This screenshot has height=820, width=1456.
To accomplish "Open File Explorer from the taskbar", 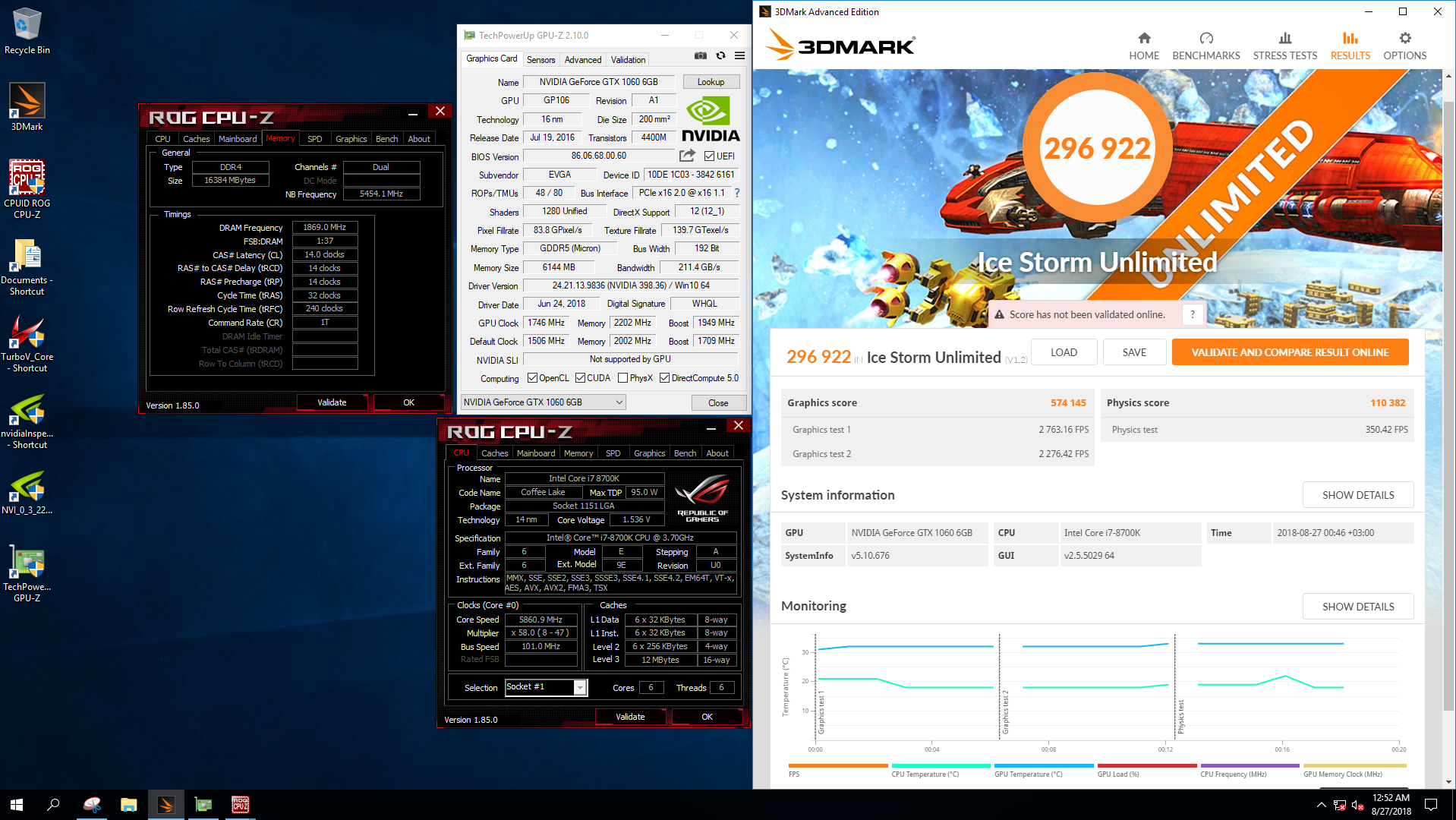I will tap(128, 805).
